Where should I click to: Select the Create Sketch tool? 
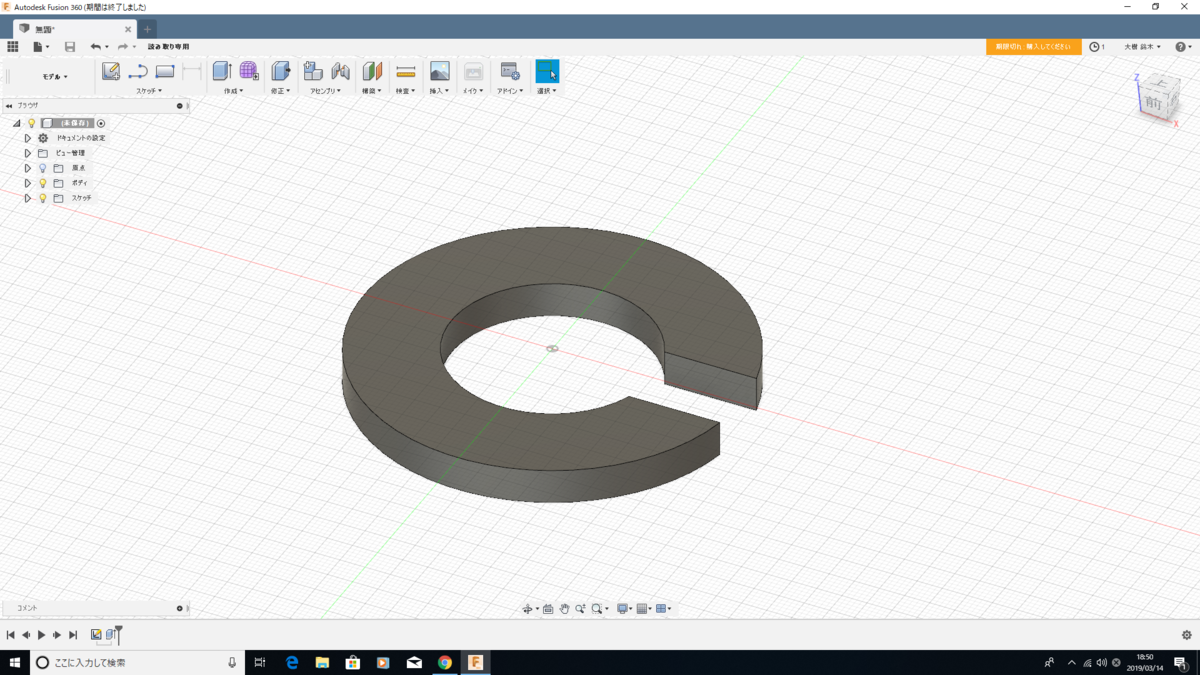[x=111, y=71]
